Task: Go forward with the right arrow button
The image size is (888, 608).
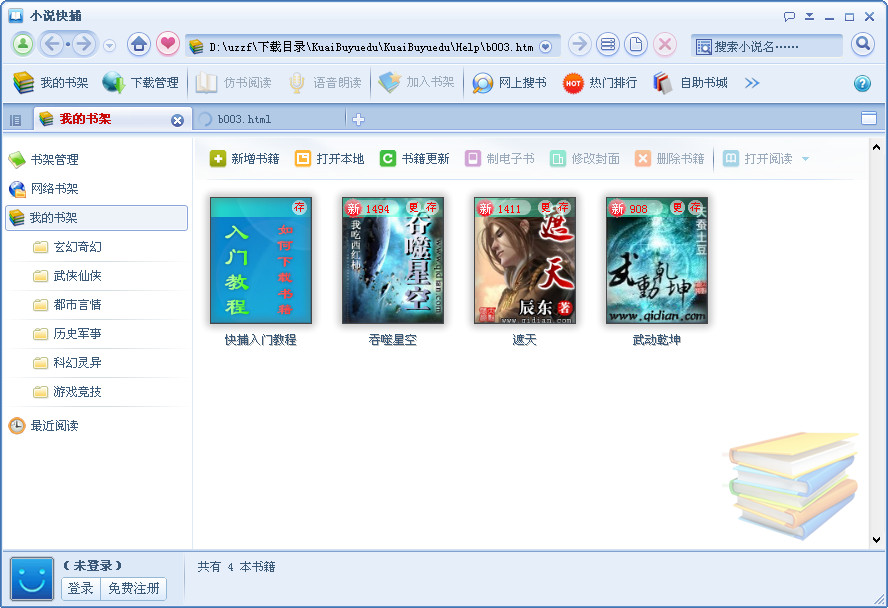Action: (x=84, y=44)
